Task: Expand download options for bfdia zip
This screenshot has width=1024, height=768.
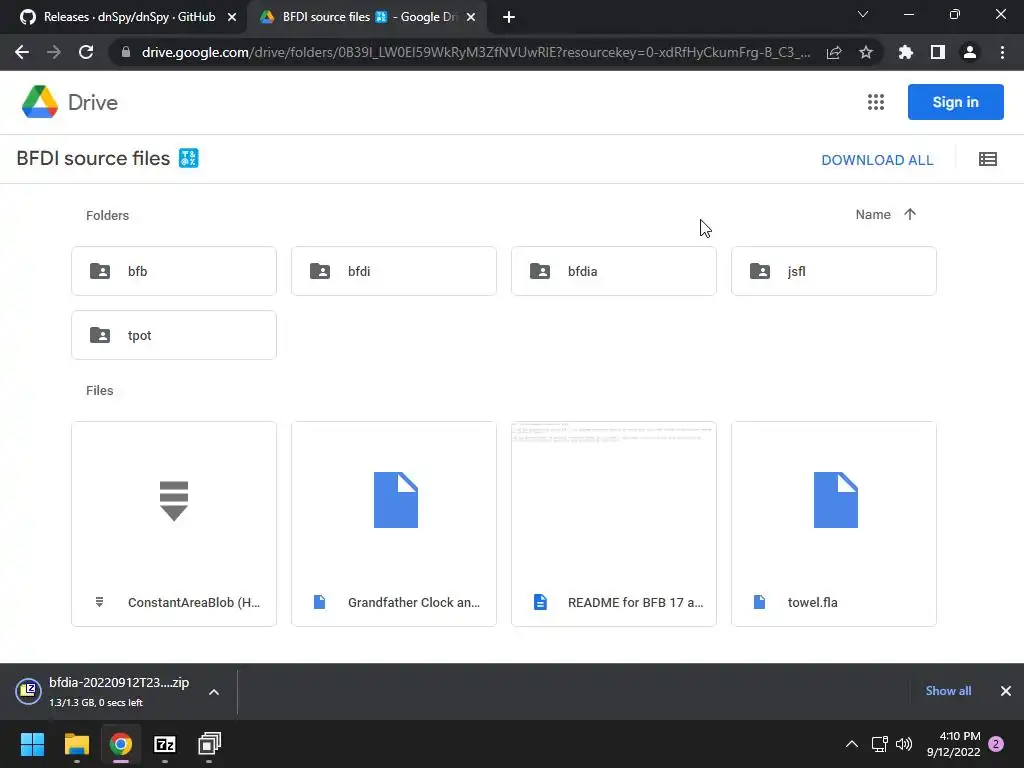Action: [214, 692]
